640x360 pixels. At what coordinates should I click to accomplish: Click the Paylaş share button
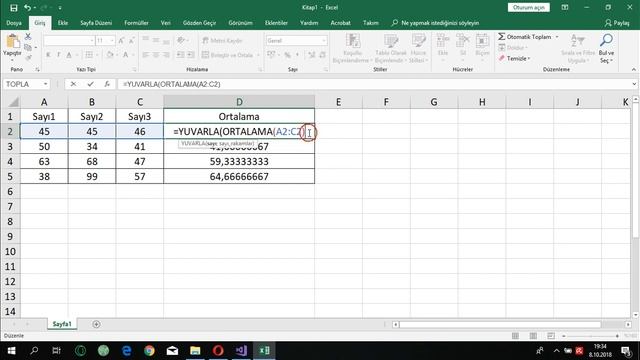coord(617,23)
